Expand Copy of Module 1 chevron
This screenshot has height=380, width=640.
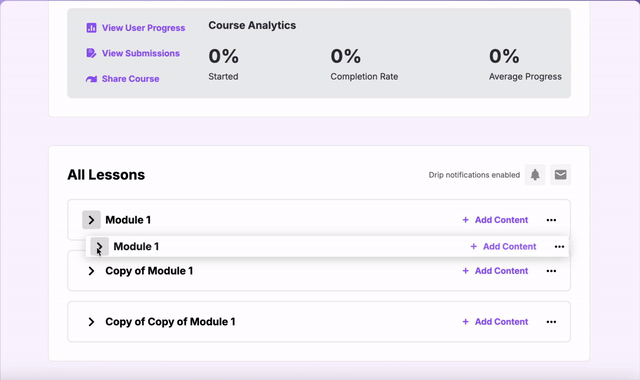[91, 271]
